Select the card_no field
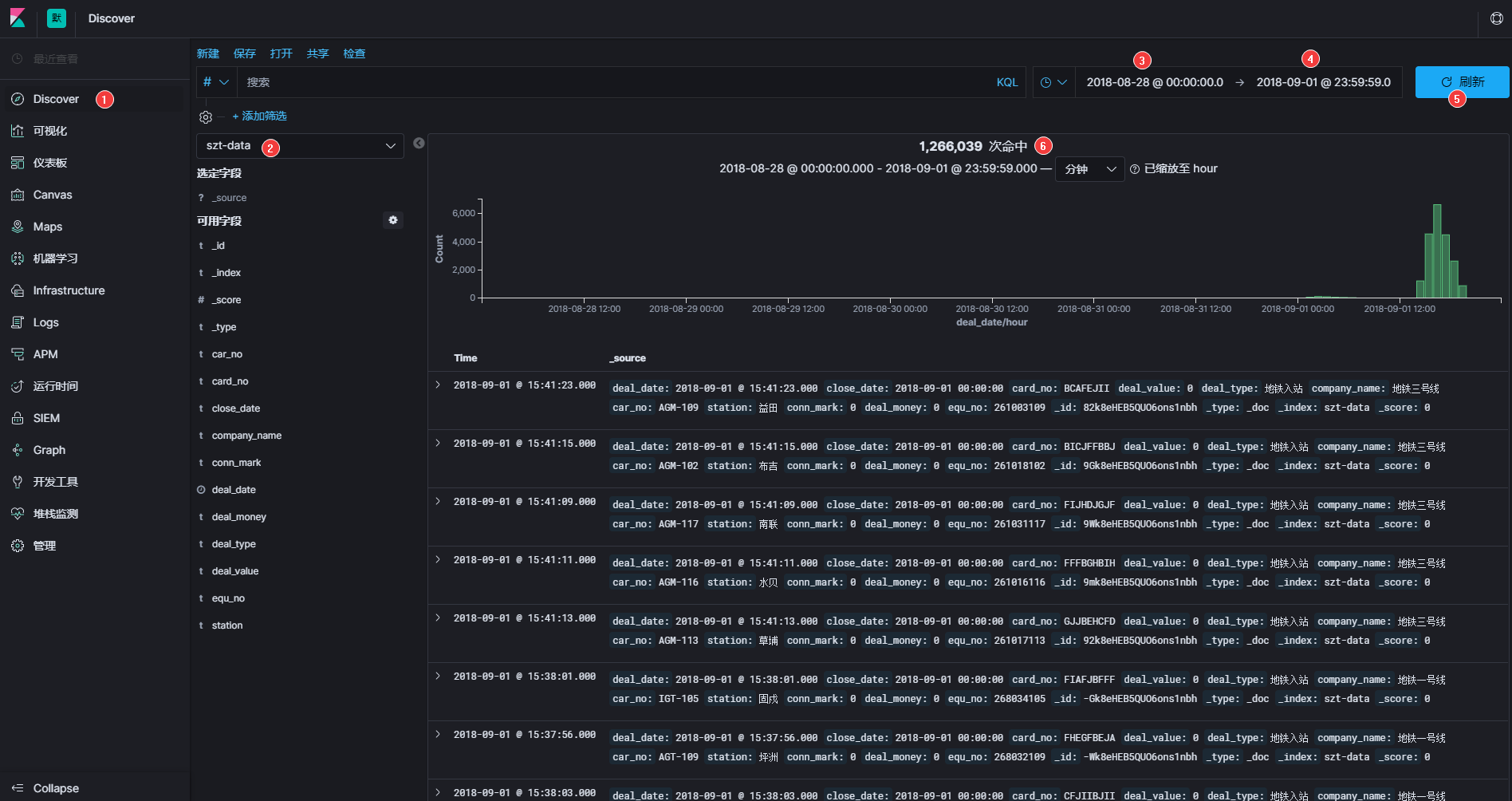 (230, 381)
